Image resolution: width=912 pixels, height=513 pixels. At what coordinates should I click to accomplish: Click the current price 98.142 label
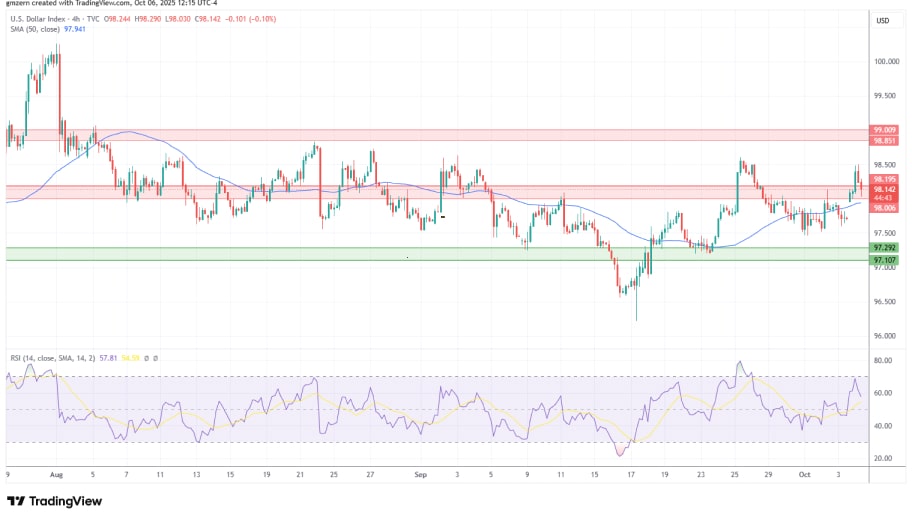[x=884, y=189]
